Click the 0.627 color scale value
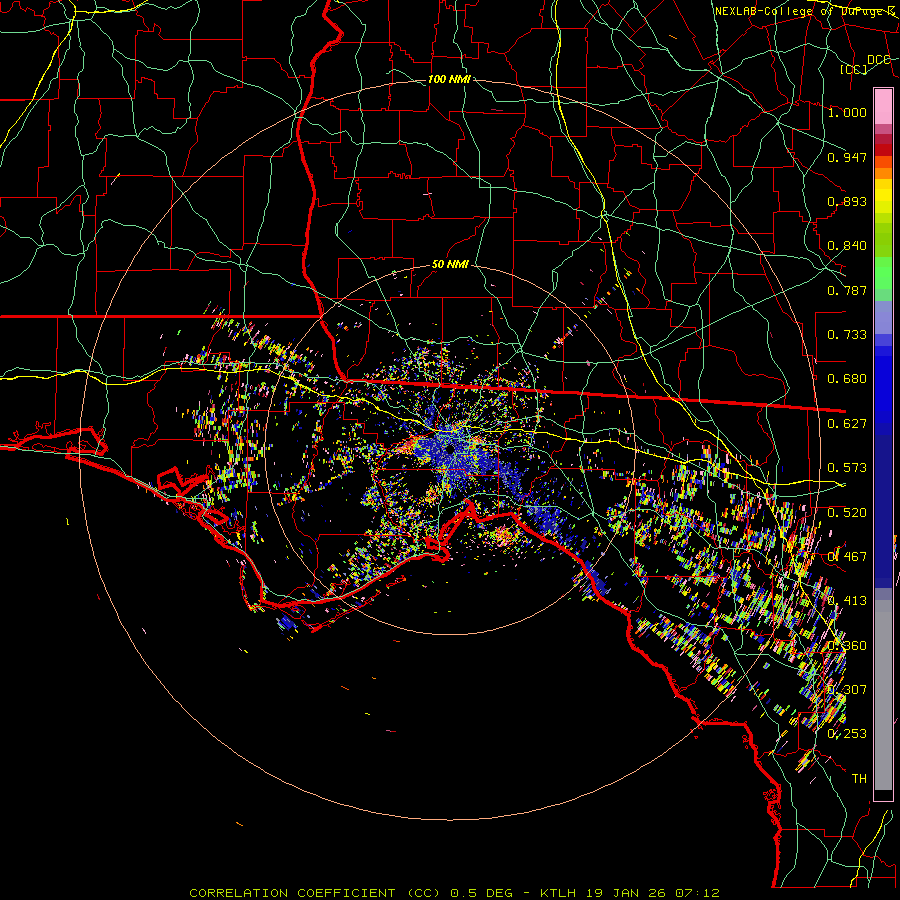The image size is (900, 900). (x=847, y=424)
